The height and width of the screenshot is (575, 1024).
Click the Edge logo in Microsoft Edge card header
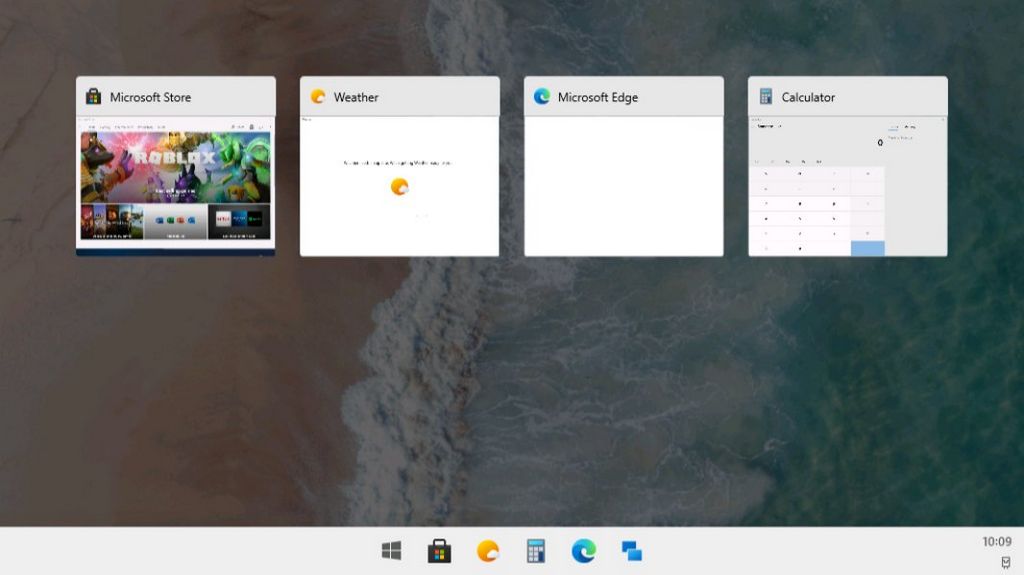pos(542,97)
